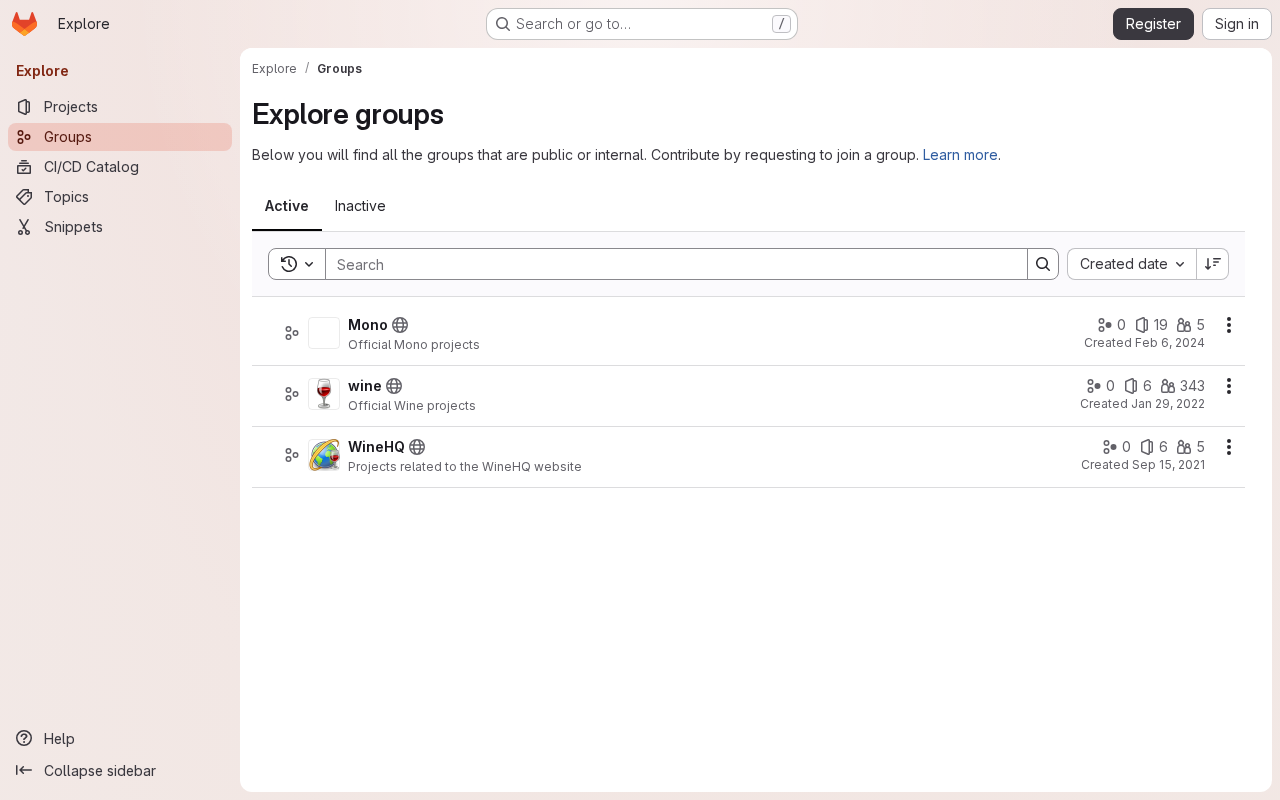Switch to the Inactive tab

point(360,206)
